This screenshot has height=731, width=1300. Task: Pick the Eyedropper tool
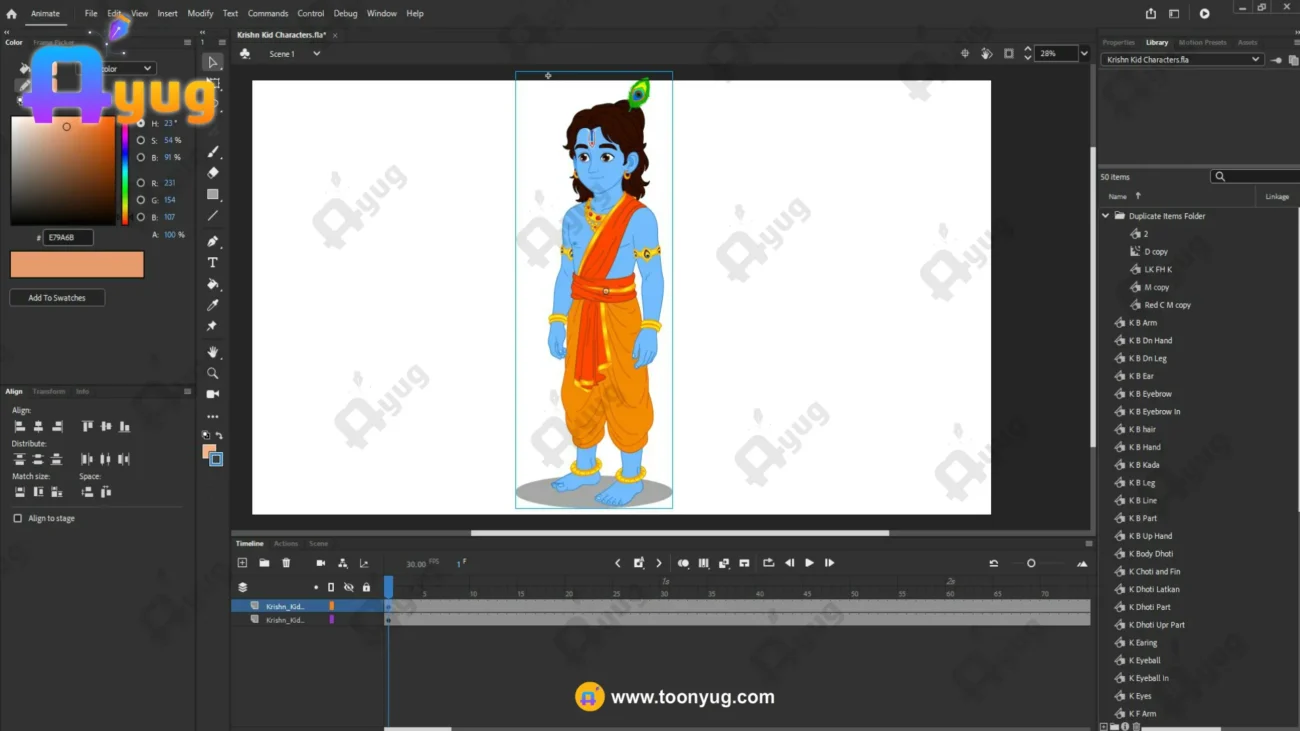tap(213, 305)
